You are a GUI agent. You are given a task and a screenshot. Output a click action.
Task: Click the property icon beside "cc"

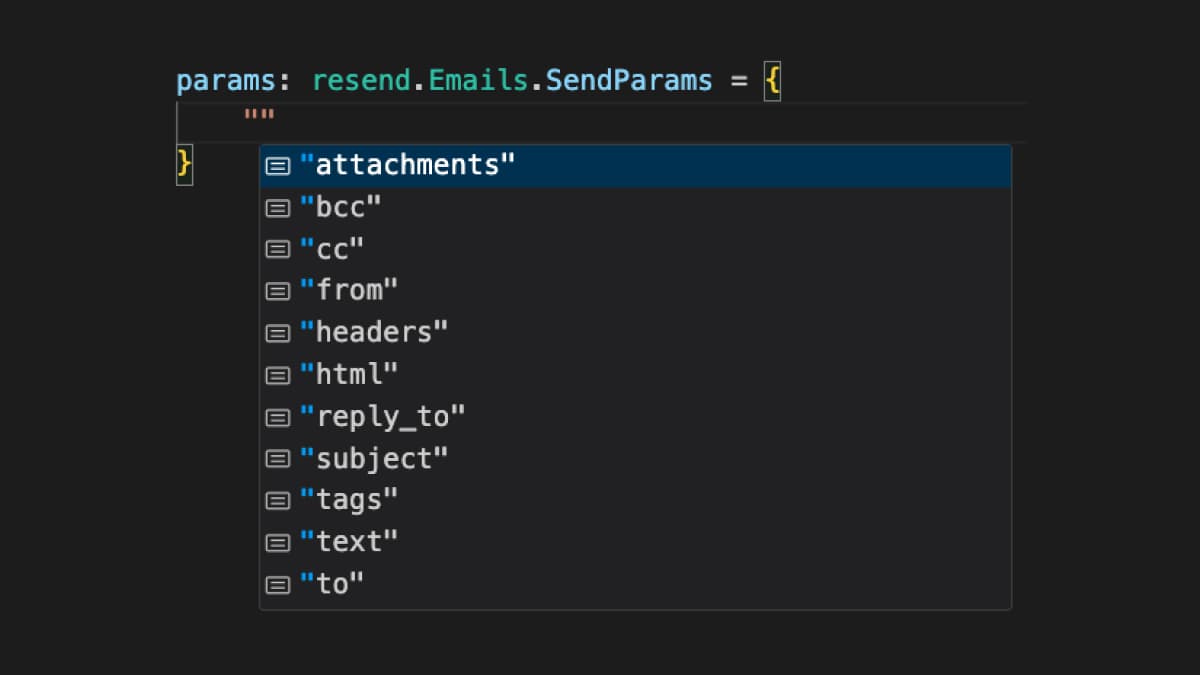tap(277, 249)
